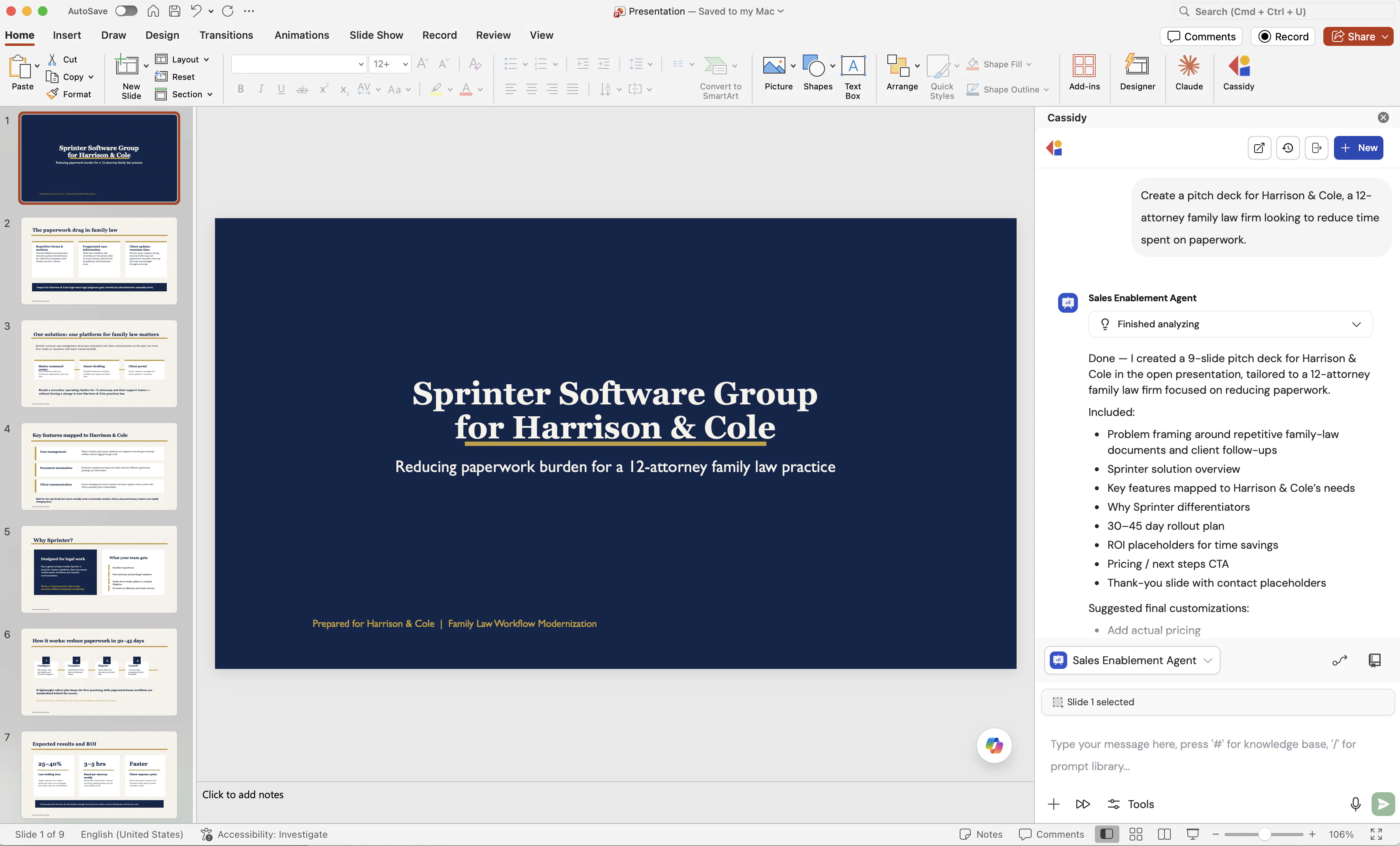Screen dimensions: 1400x846
Task: Click the Record button near Share
Action: pos(1283,36)
